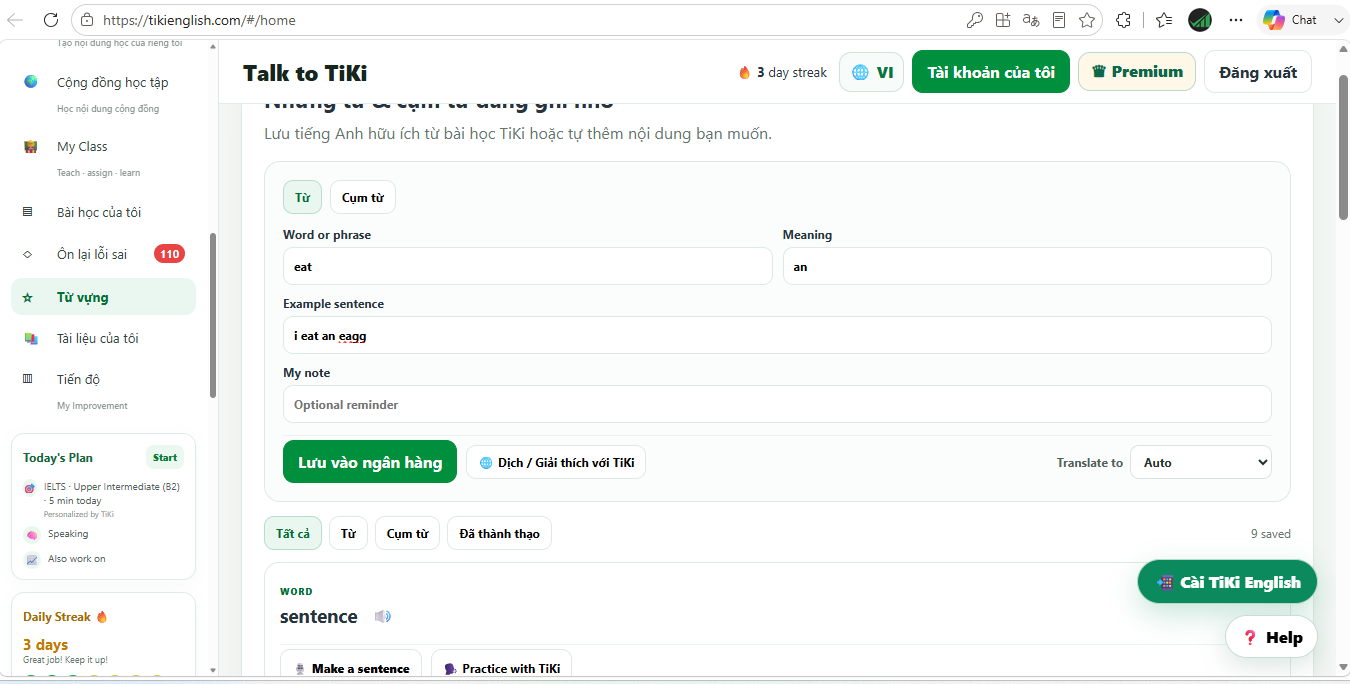Open Tài liệu của tôi
1350x684 pixels.
click(97, 338)
